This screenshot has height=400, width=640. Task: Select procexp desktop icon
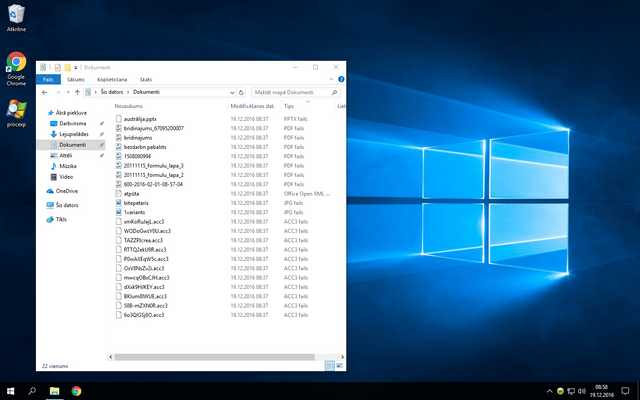(16, 113)
